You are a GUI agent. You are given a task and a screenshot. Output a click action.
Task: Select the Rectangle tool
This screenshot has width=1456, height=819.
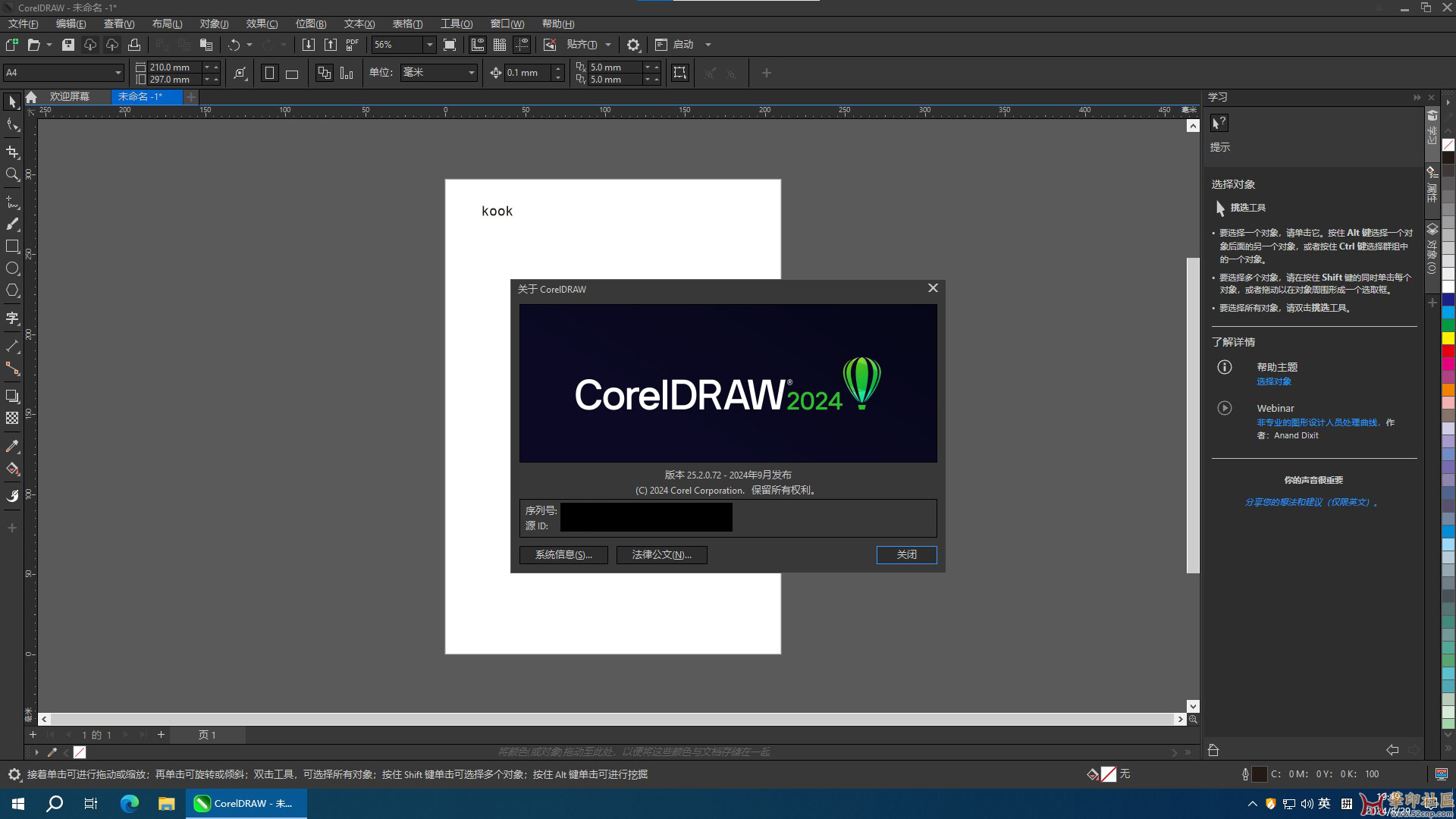12,246
